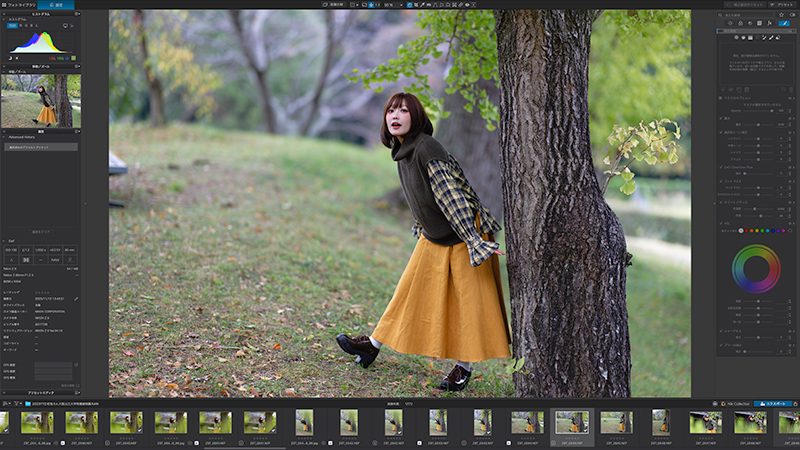Toggle highlight clipping sun icon under histogram
800x450 pixels.
17,58
